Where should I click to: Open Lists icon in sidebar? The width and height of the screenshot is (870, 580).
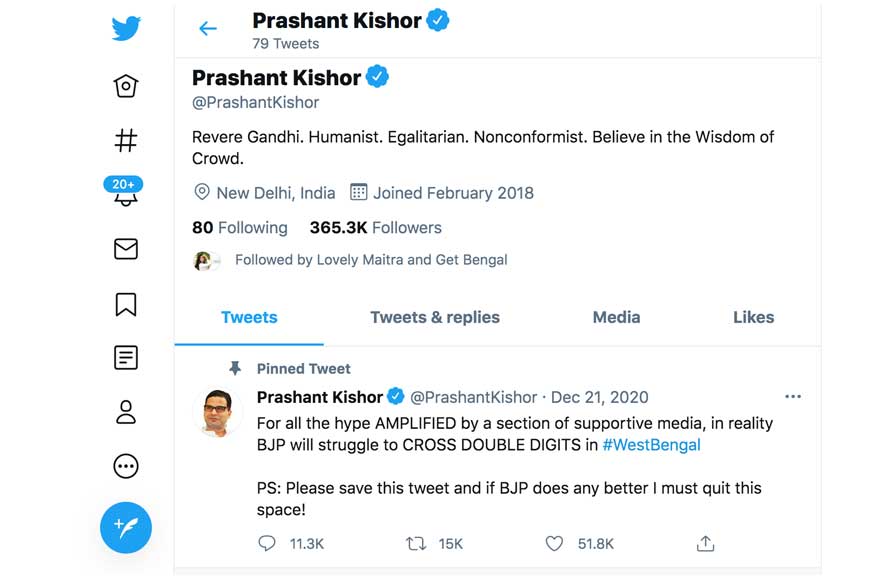pos(126,358)
